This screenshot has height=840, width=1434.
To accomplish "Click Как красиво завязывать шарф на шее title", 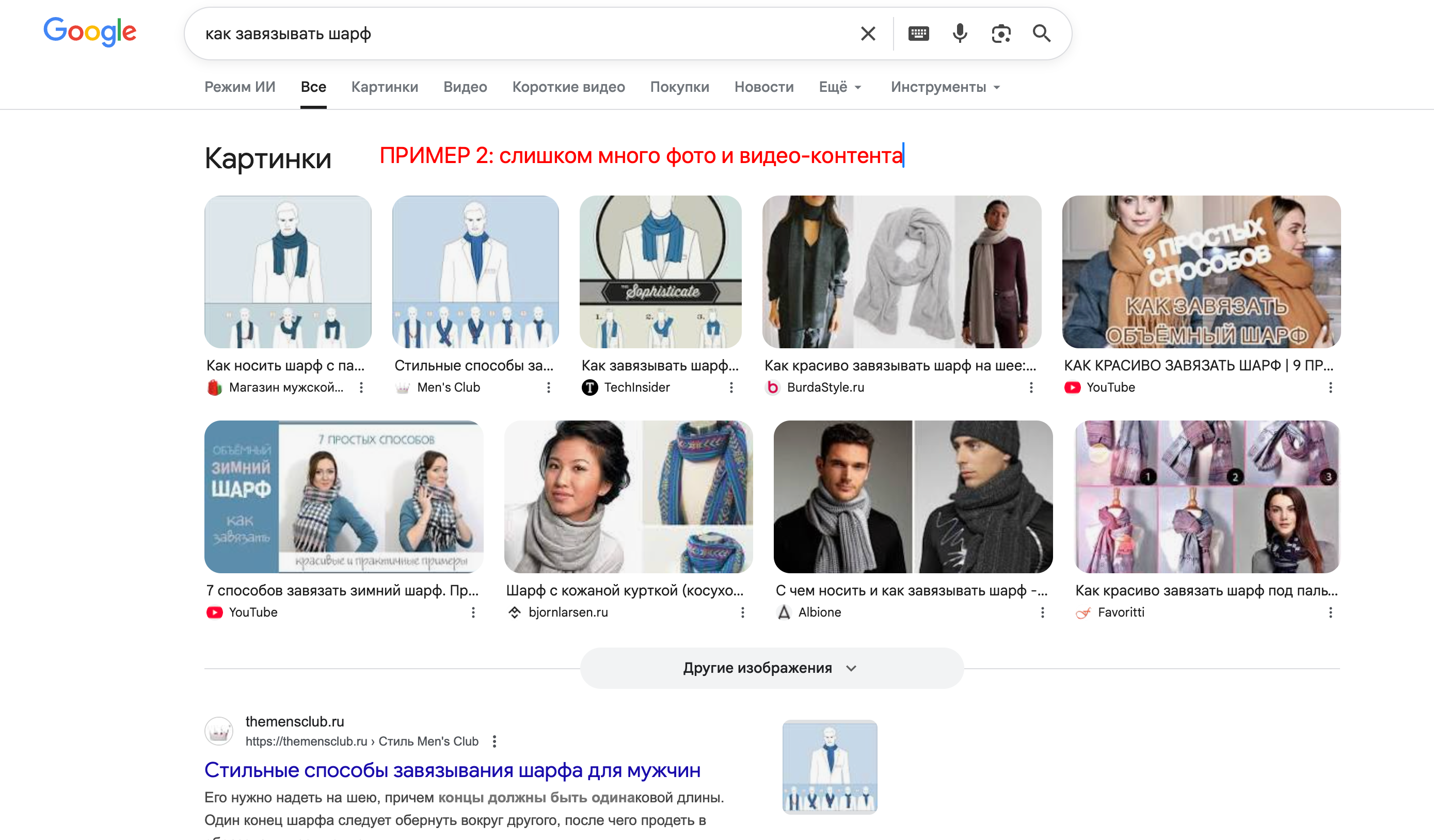I will click(x=900, y=366).
